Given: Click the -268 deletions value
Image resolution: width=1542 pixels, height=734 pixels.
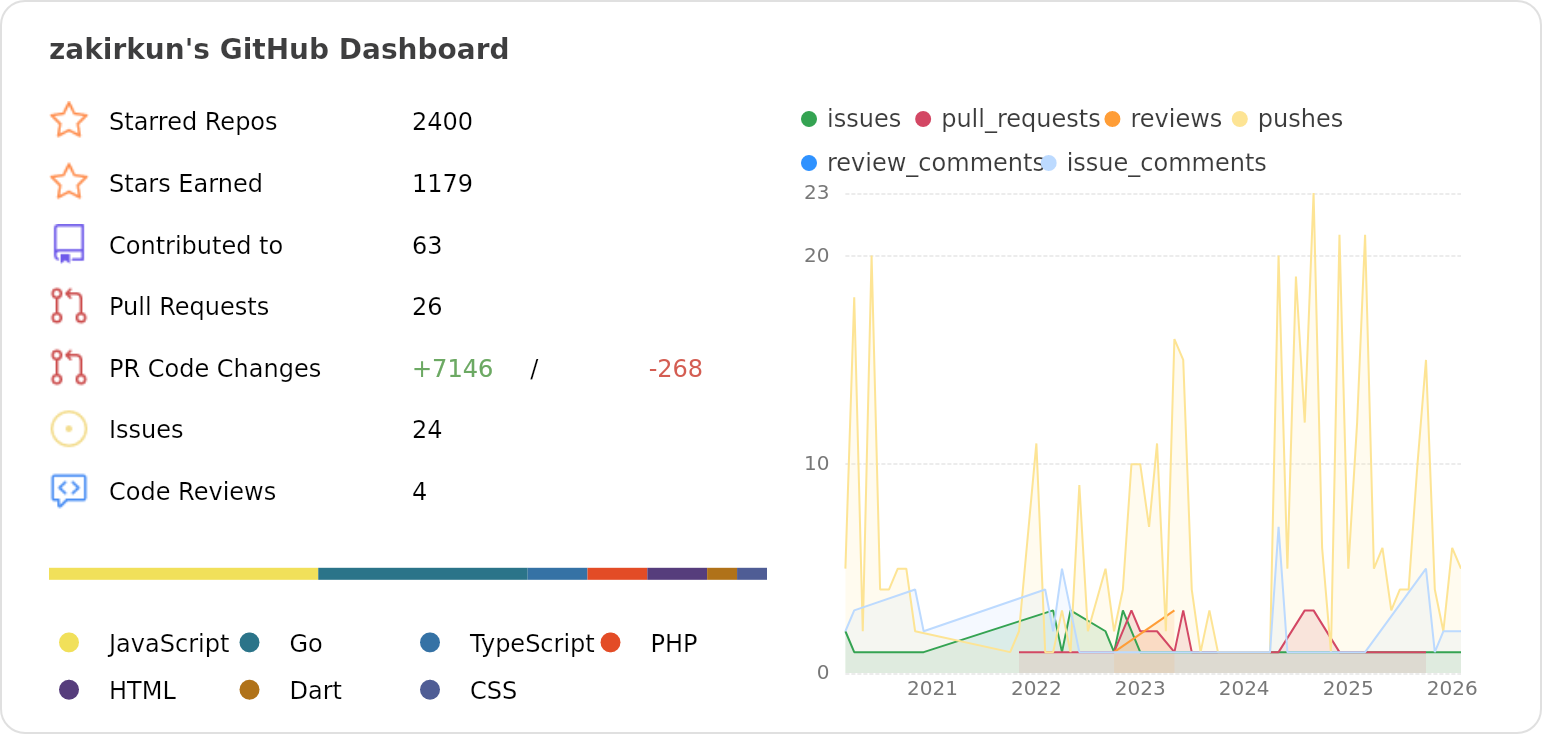Looking at the screenshot, I should coord(677,368).
